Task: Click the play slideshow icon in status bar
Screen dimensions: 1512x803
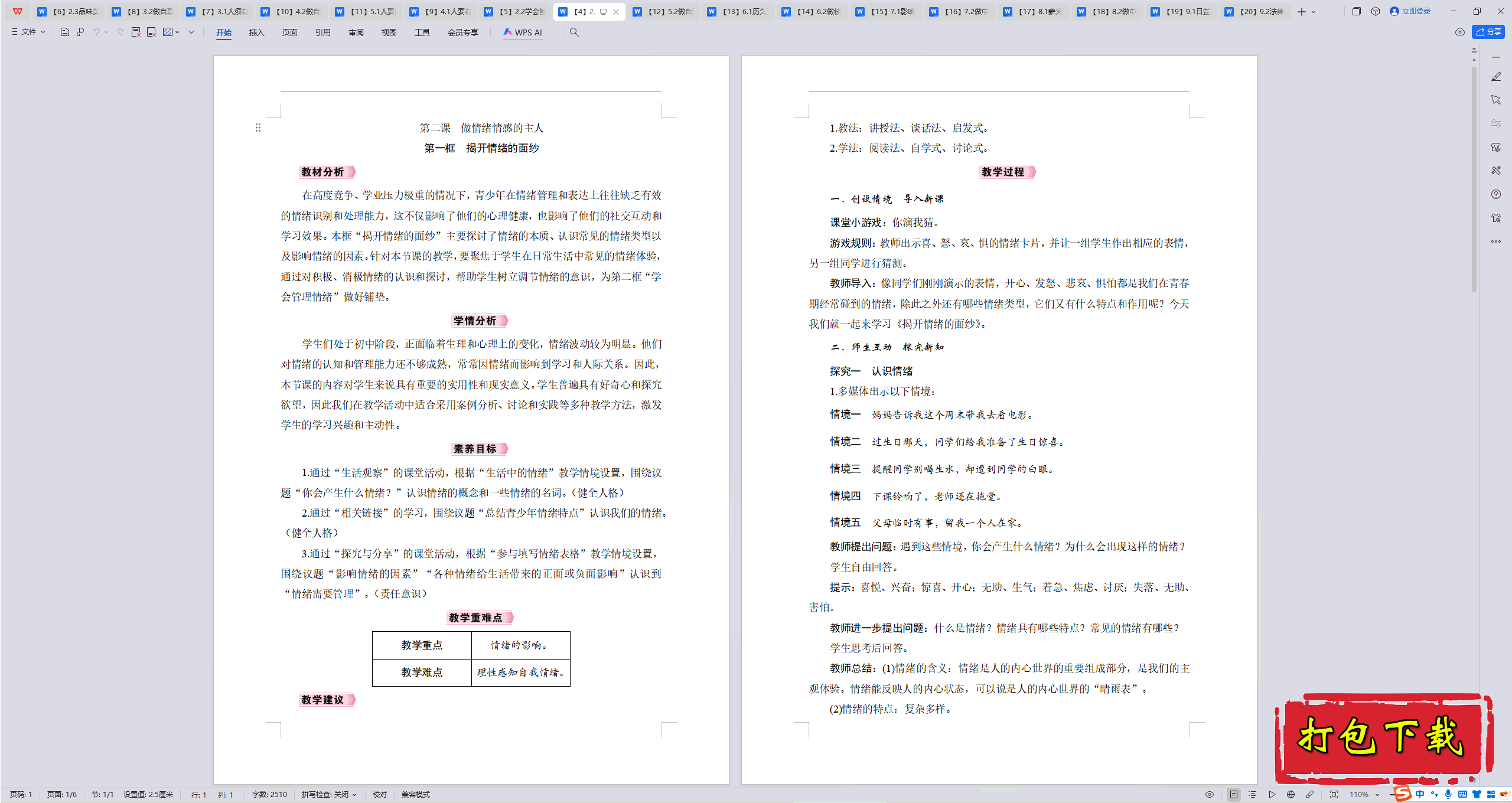Action: tap(1272, 795)
